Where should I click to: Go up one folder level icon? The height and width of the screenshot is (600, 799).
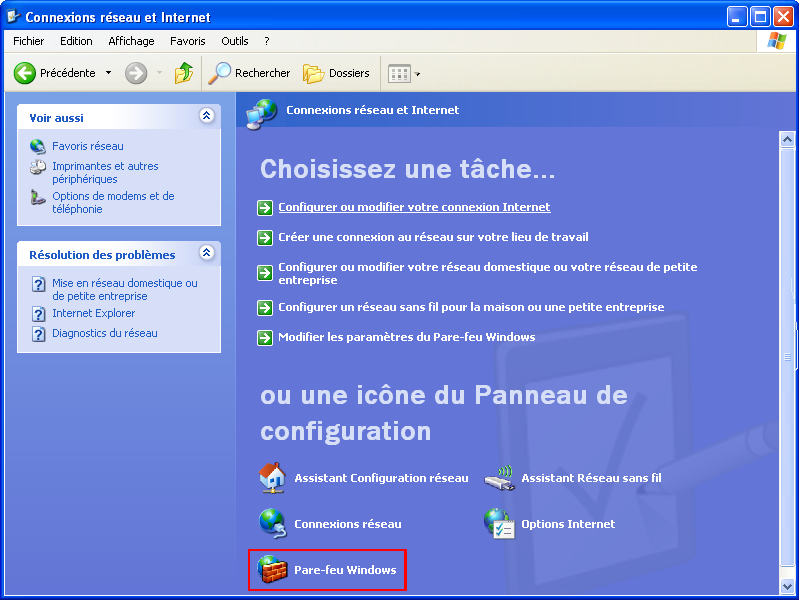pyautogui.click(x=183, y=73)
